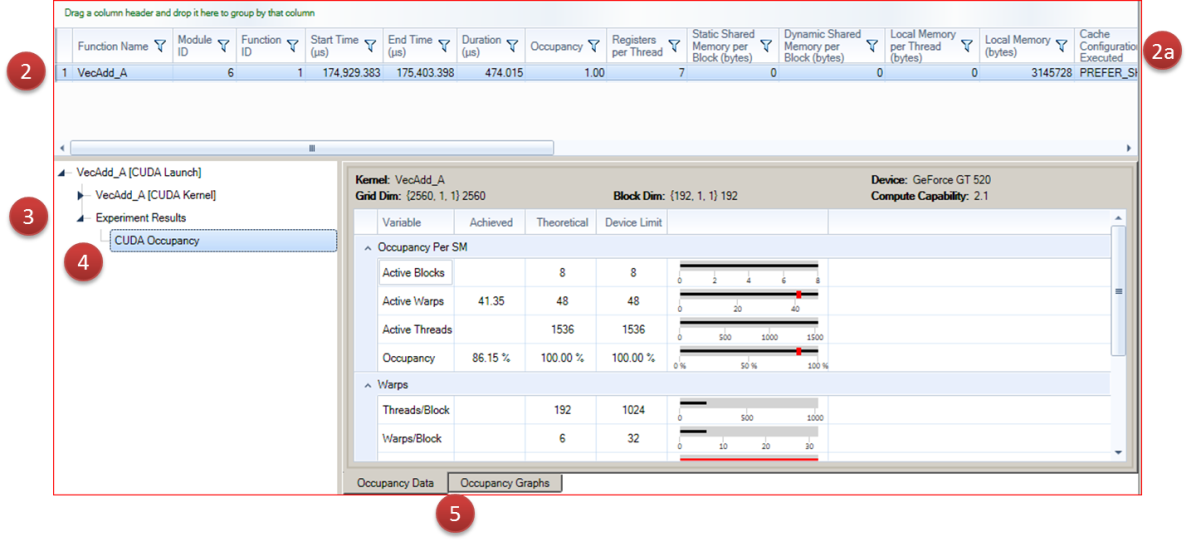The height and width of the screenshot is (551, 1201).
Task: Filter the Start Time column
Action: 370,46
